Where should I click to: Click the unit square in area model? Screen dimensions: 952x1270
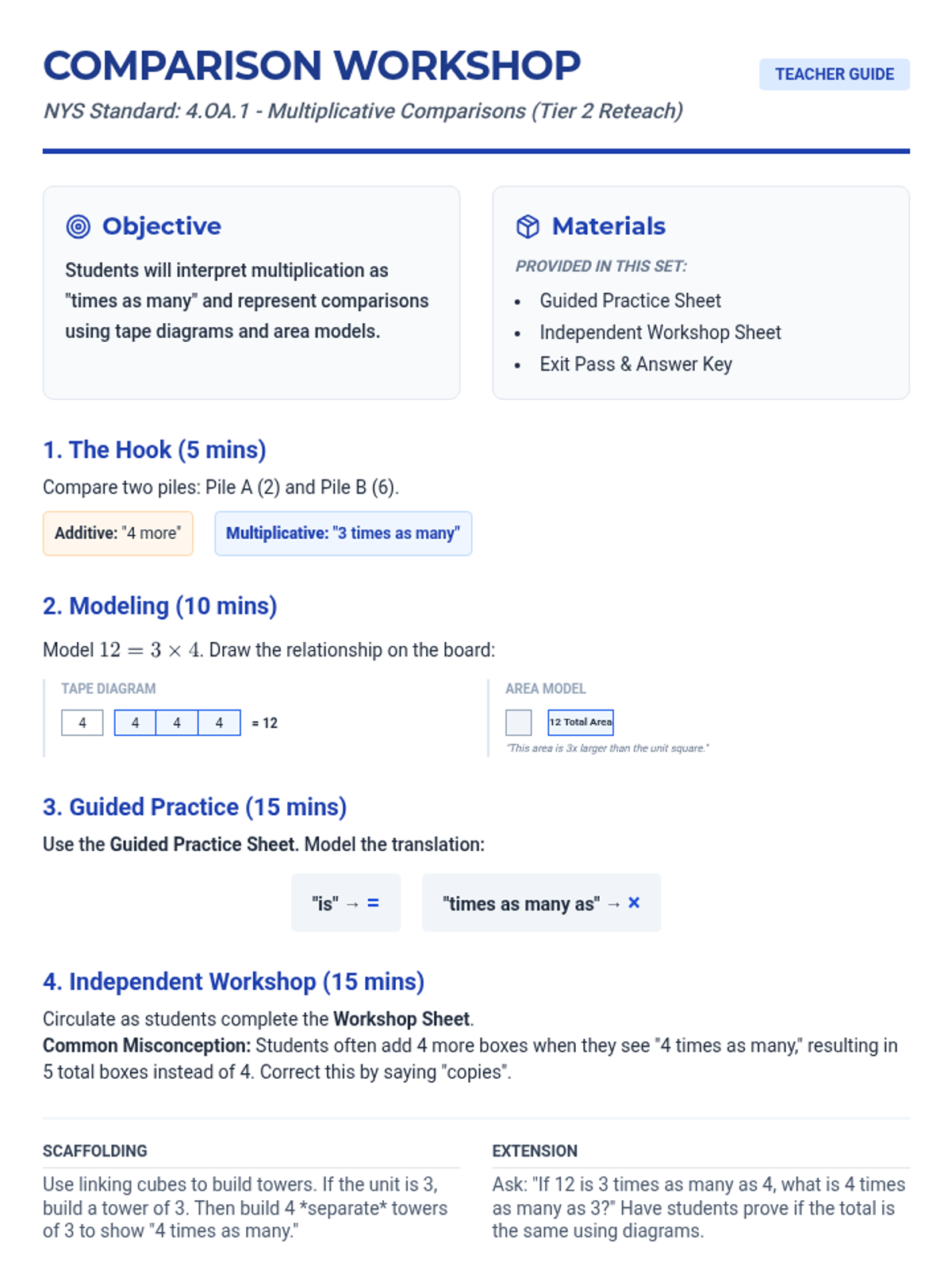coord(519,722)
